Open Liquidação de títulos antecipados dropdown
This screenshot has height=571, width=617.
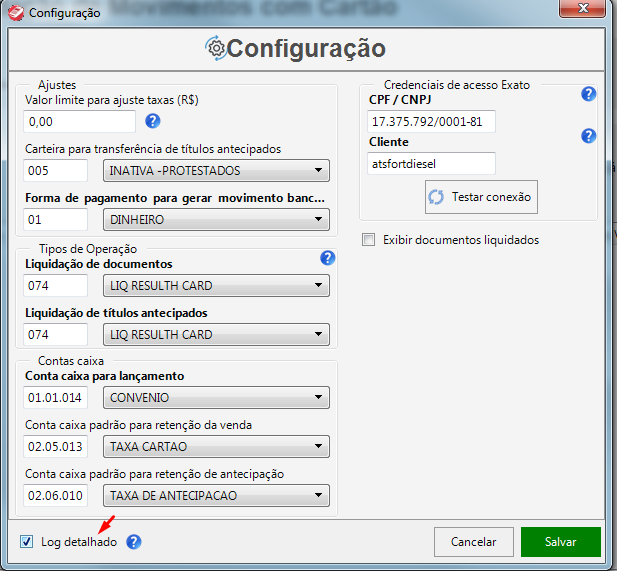click(x=216, y=334)
